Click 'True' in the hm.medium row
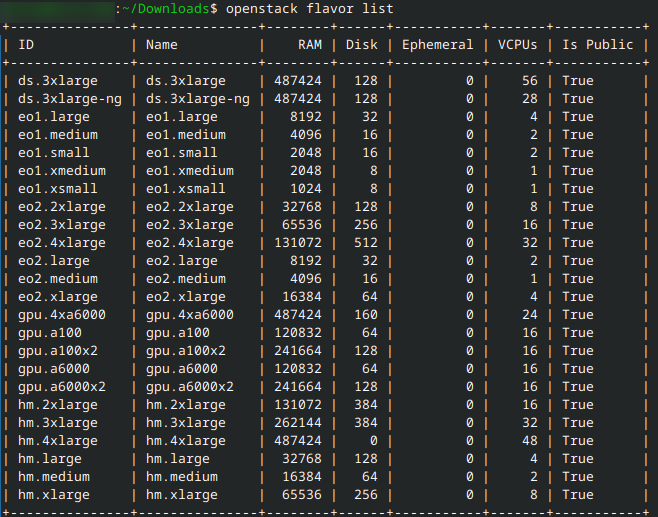 pos(578,477)
